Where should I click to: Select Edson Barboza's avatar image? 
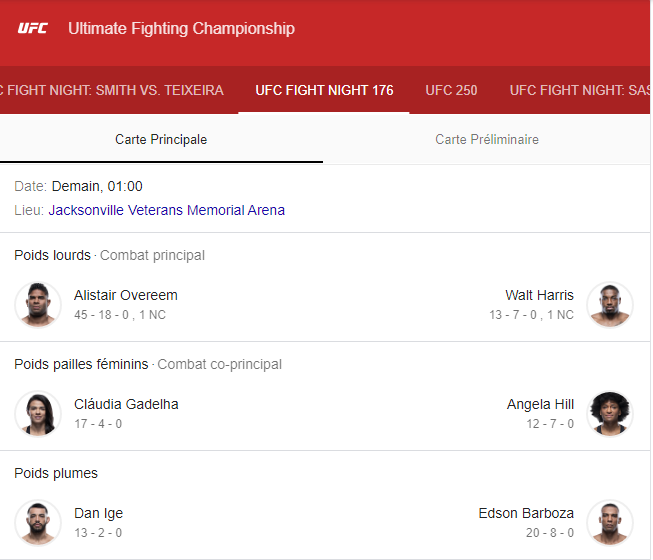[x=610, y=522]
